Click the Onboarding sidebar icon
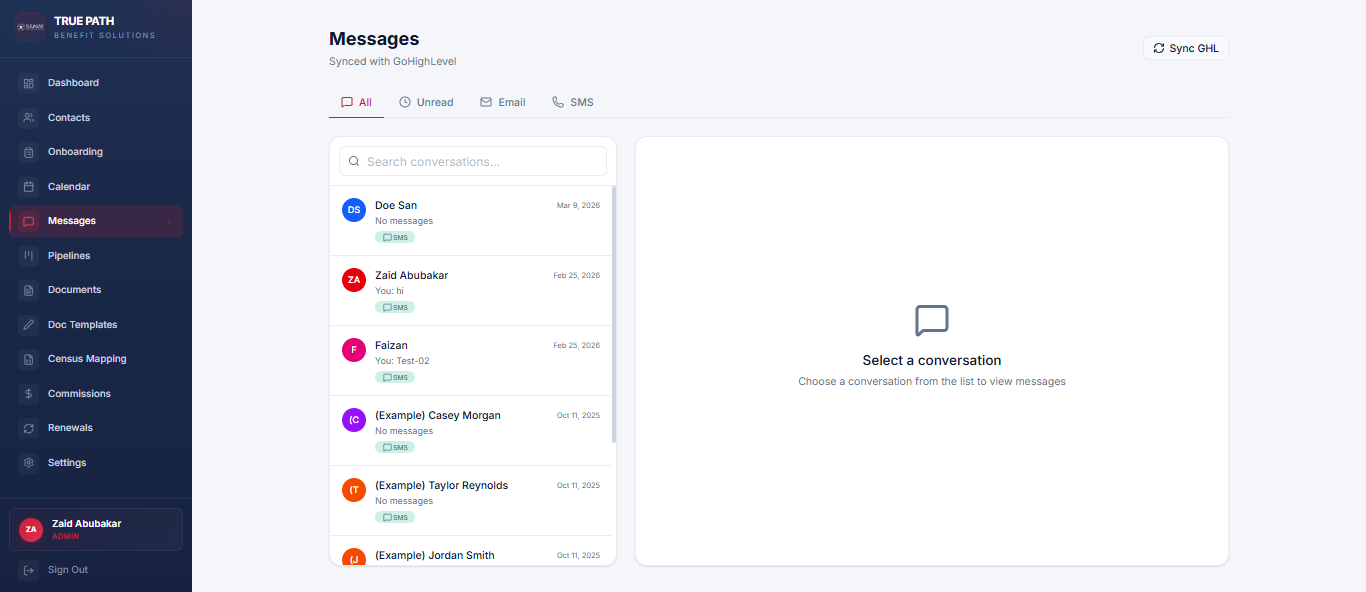The height and width of the screenshot is (592, 1366). [29, 151]
